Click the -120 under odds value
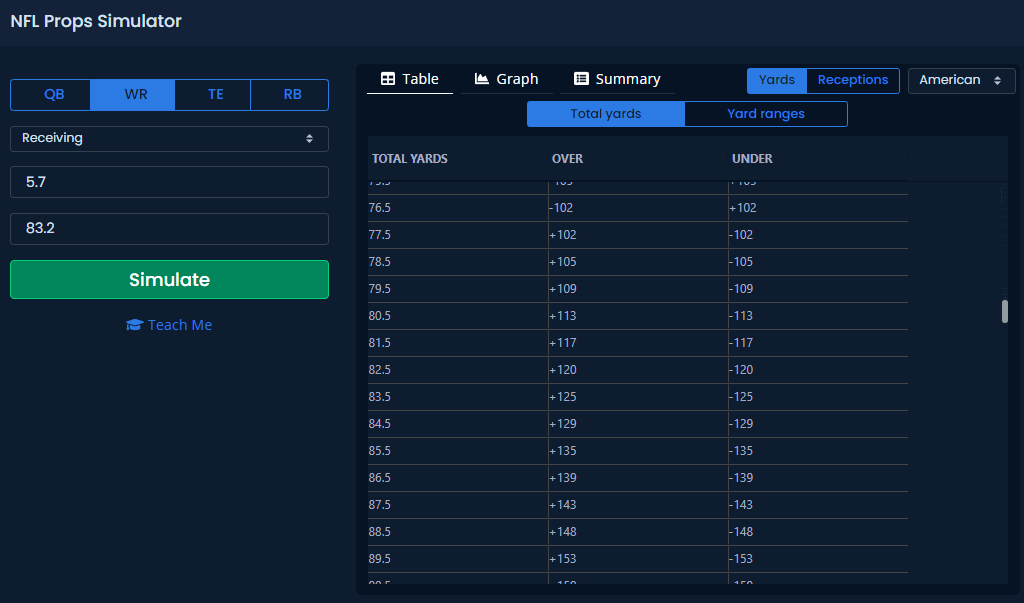The image size is (1024, 603). (741, 370)
